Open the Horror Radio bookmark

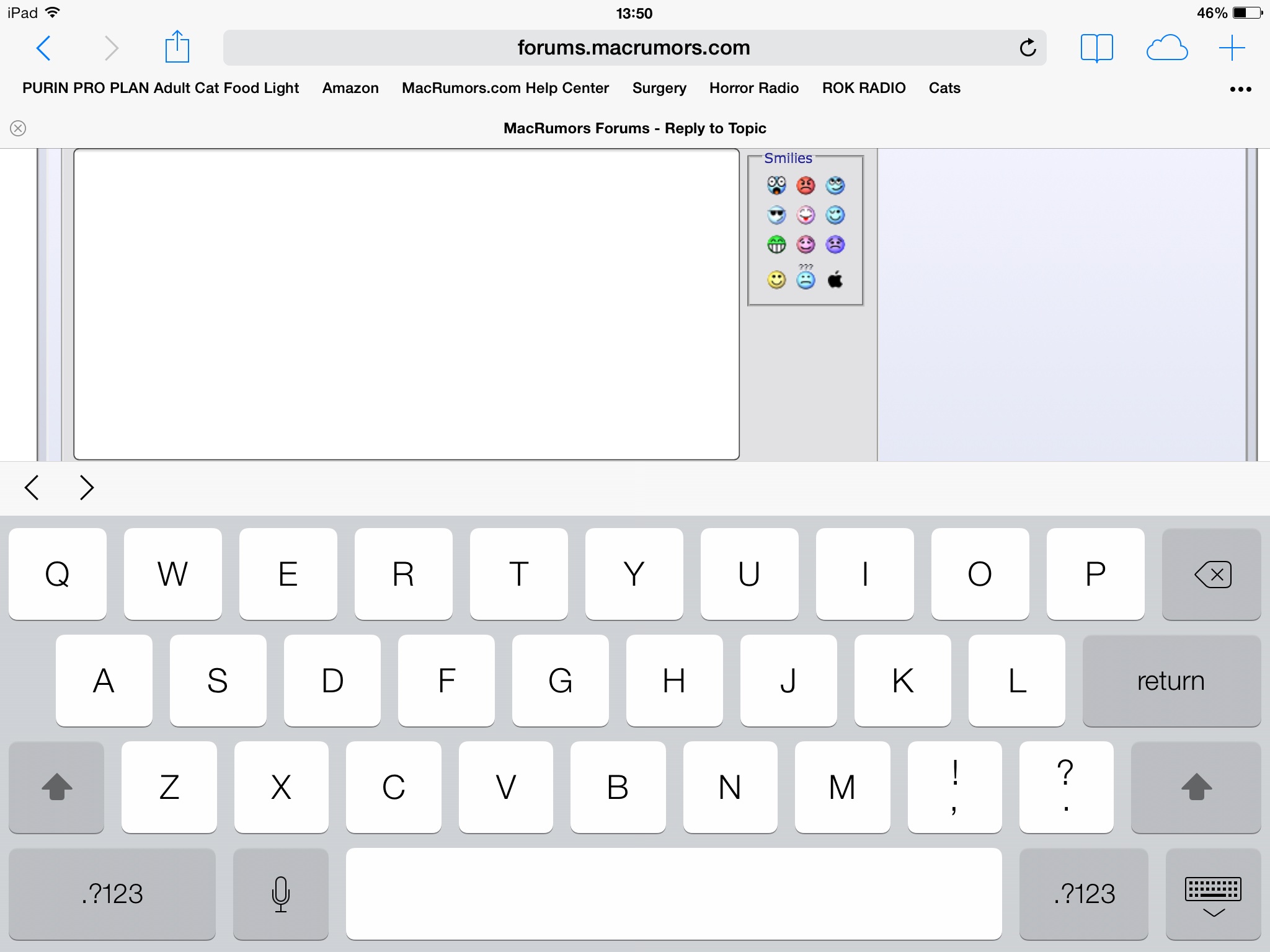[754, 88]
